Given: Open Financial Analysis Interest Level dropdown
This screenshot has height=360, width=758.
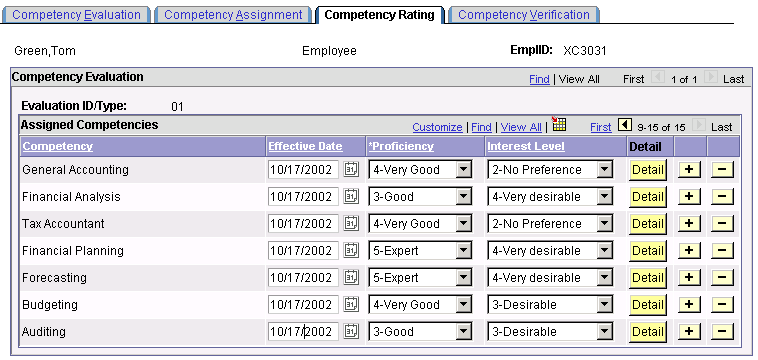Looking at the screenshot, I should (x=550, y=197).
